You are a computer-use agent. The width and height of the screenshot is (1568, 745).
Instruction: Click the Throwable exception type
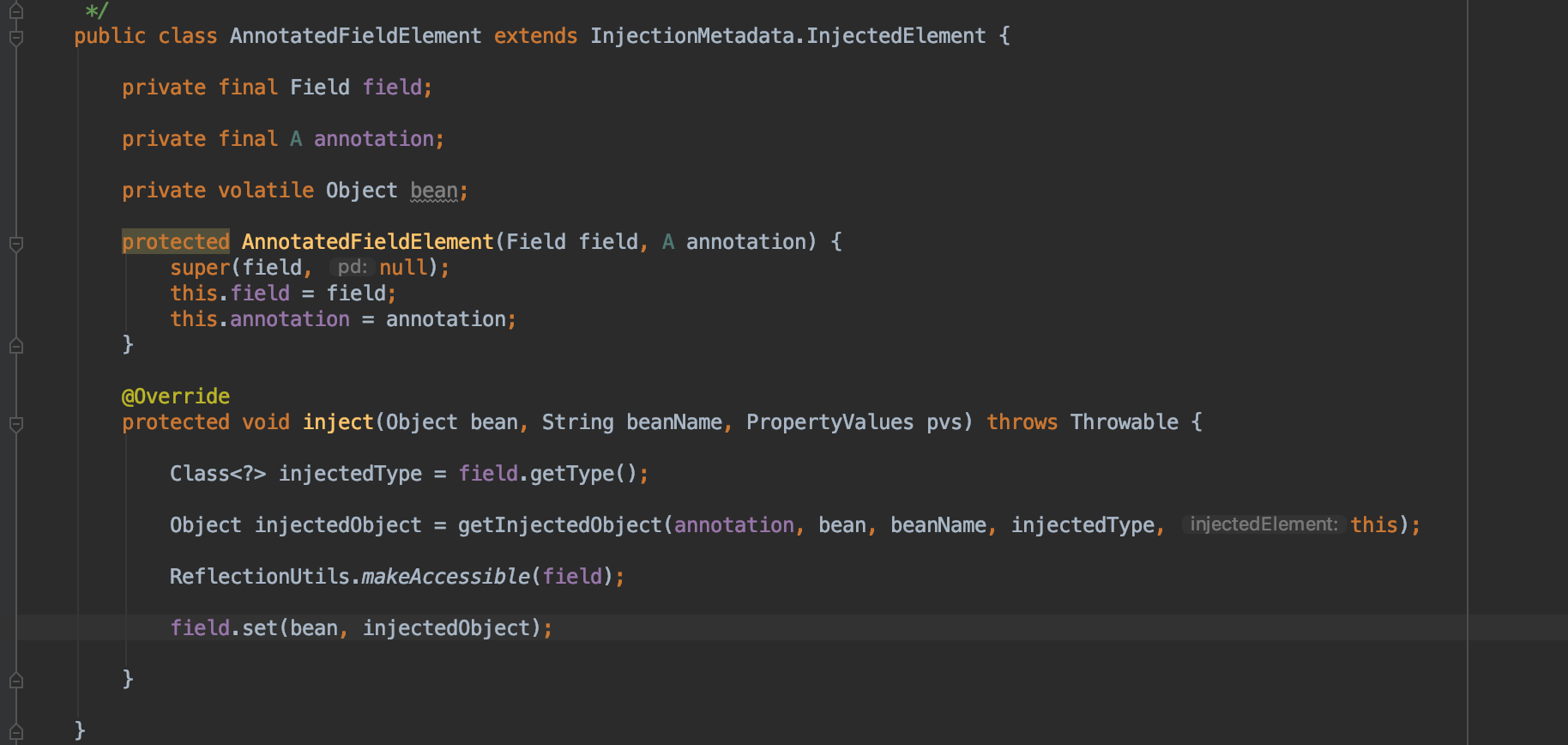point(1125,422)
